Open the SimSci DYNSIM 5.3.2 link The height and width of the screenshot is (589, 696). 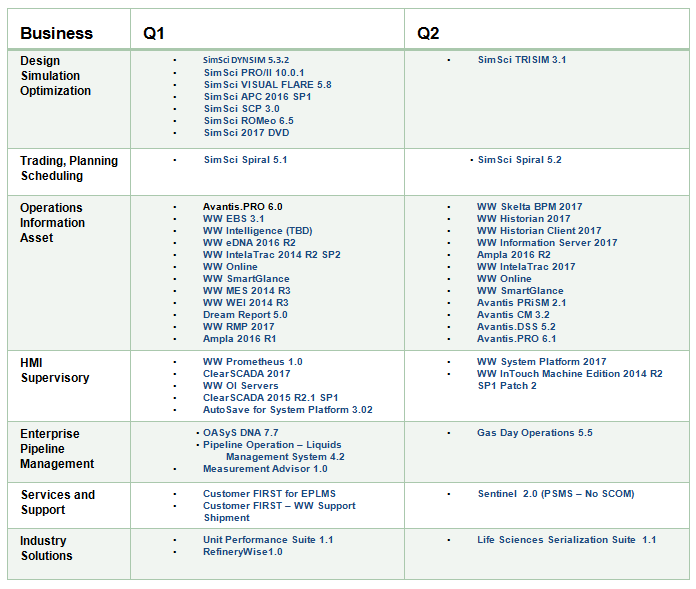[x=246, y=60]
